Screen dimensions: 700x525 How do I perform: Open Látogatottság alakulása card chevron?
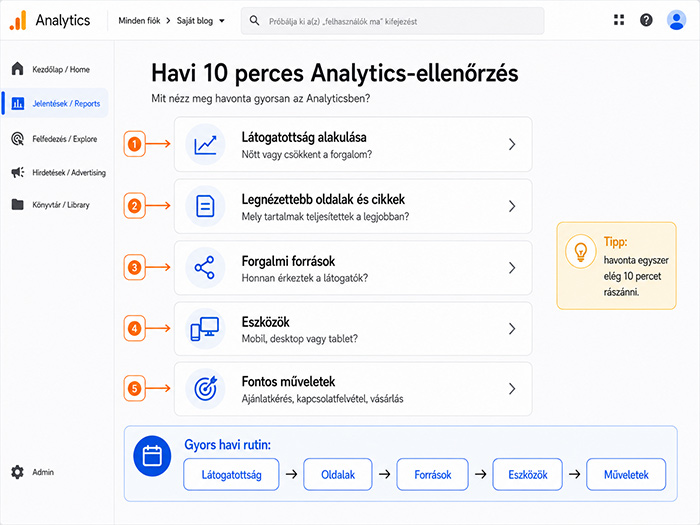point(512,144)
